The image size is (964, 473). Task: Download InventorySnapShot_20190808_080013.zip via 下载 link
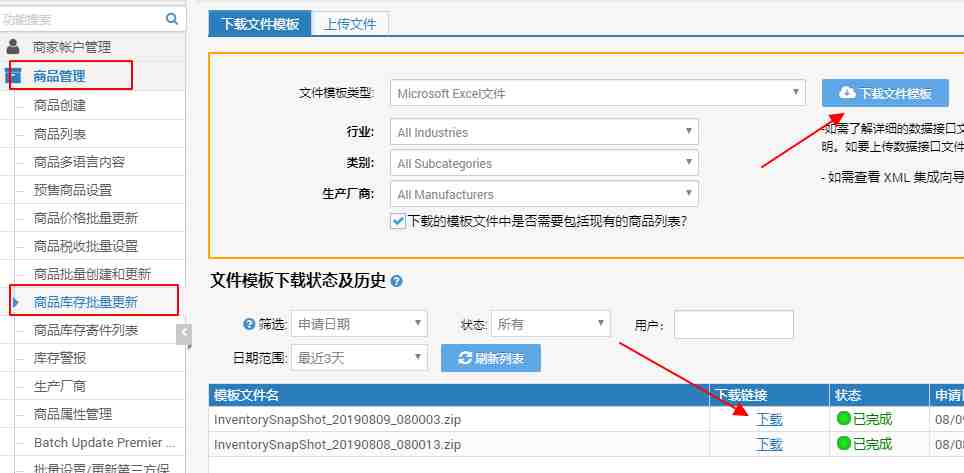coord(769,444)
